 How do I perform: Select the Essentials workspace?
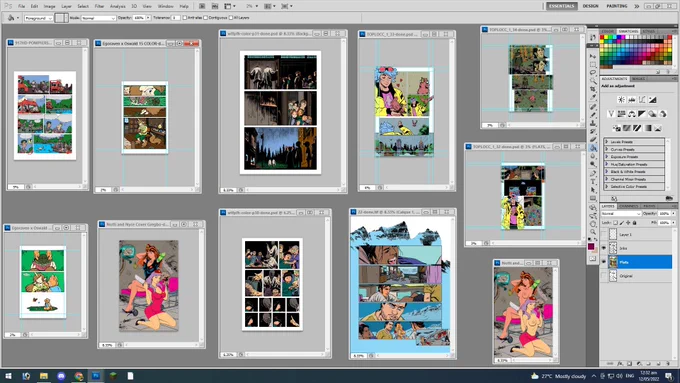[x=562, y=6]
